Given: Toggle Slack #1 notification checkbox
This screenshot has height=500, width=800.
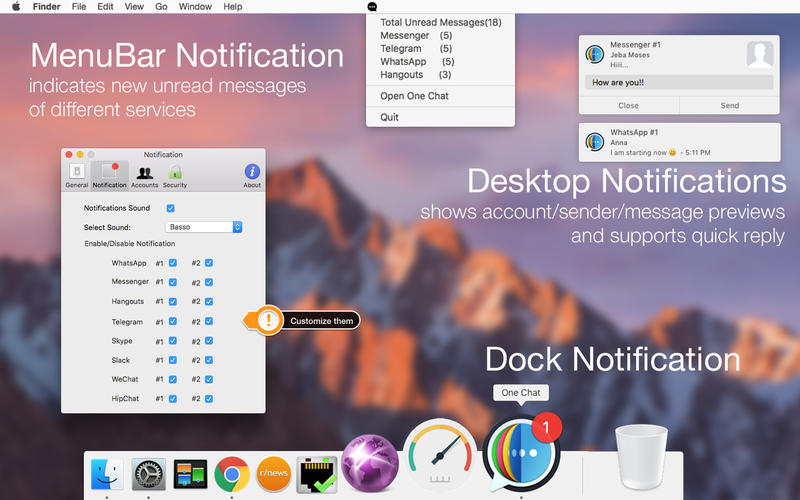Looking at the screenshot, I should 173,360.
